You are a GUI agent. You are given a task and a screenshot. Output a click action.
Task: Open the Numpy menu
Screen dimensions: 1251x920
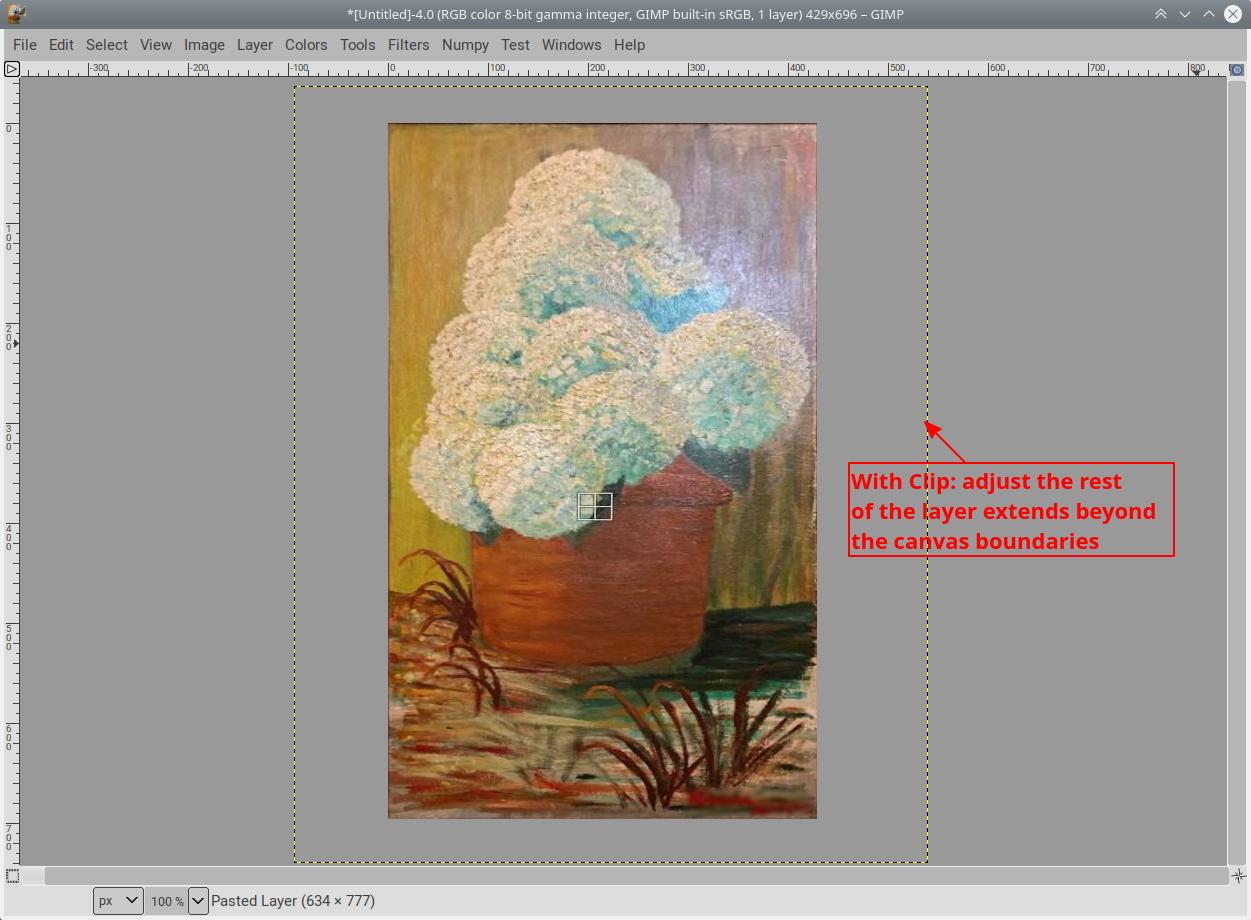pos(465,45)
